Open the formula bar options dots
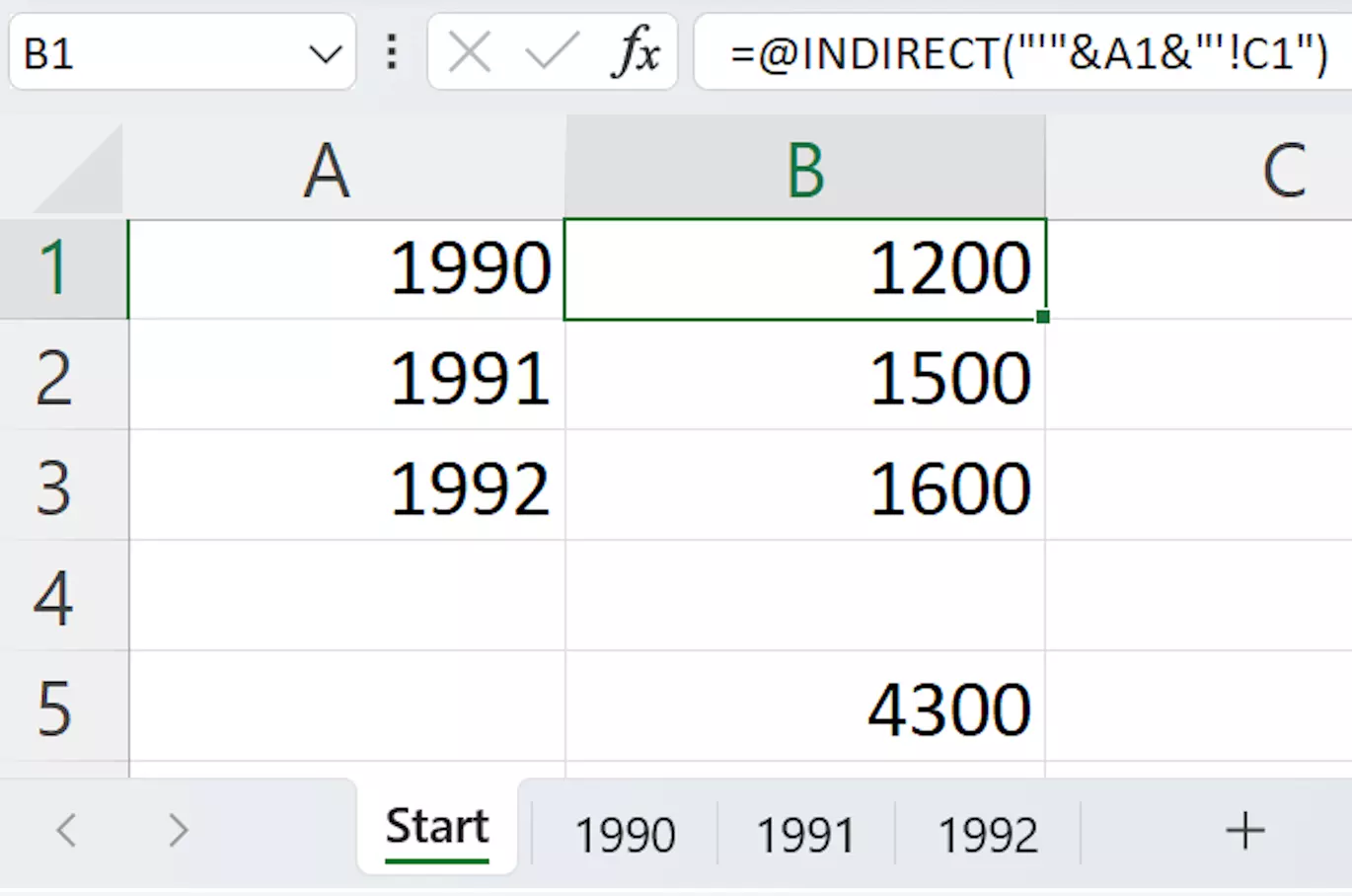This screenshot has width=1352, height=896. coord(392,51)
